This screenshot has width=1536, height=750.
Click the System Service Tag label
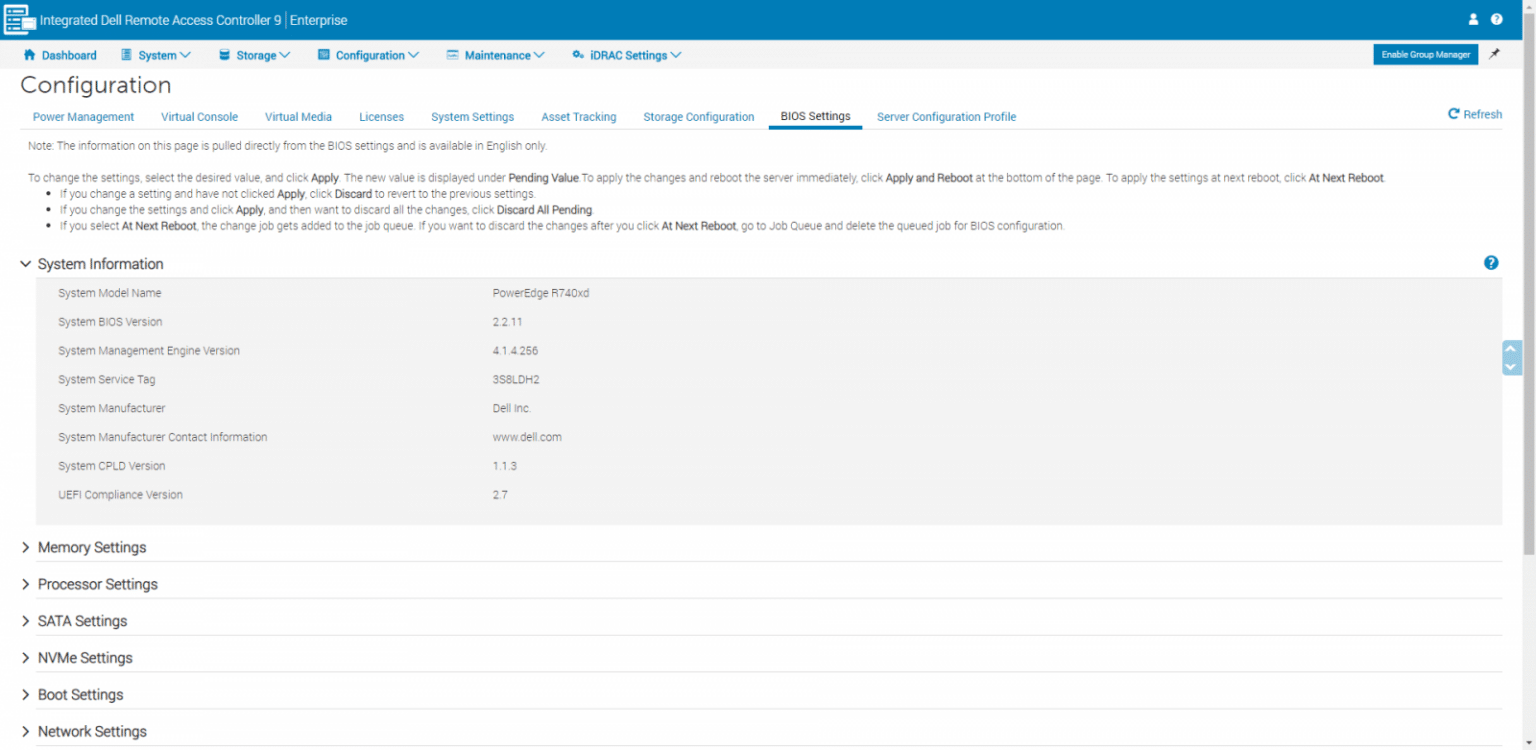(x=106, y=380)
